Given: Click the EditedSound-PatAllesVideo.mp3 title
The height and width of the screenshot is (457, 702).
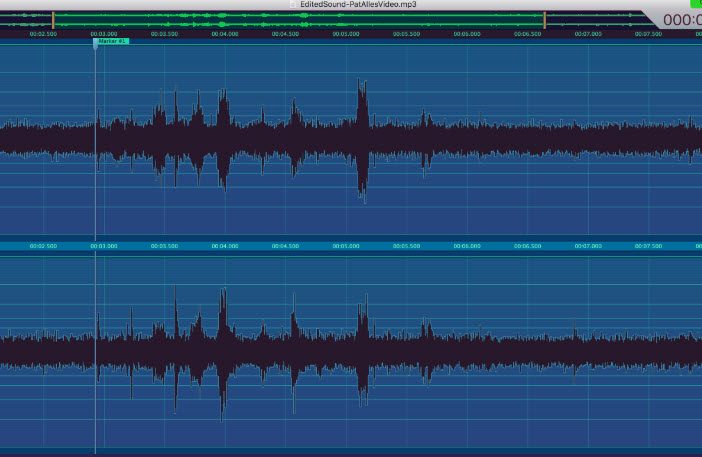Looking at the screenshot, I should coord(358,4).
